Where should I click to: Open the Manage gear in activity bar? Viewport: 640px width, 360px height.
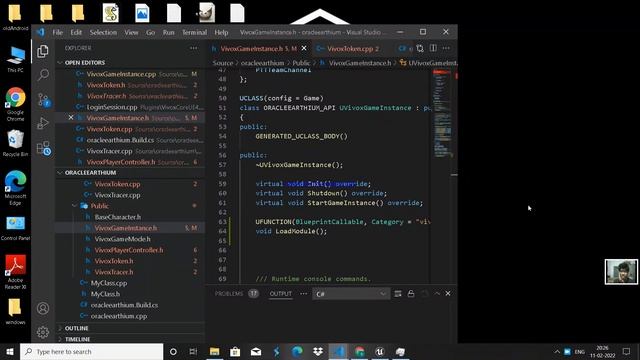[43, 332]
